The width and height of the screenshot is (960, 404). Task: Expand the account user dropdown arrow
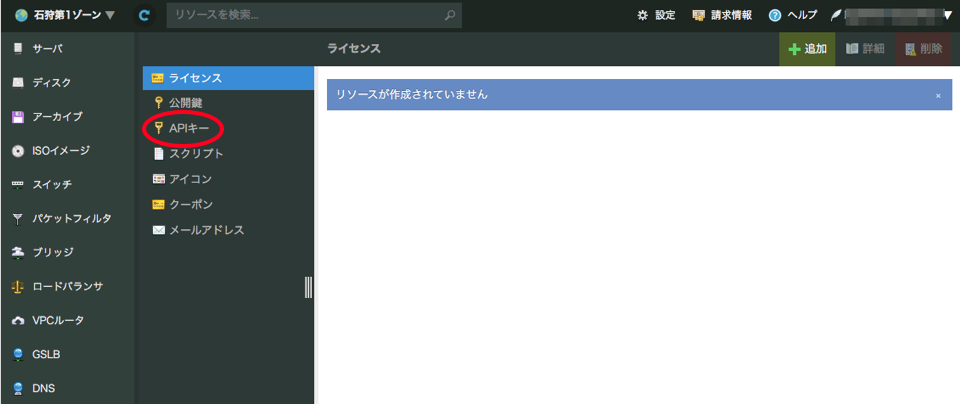pos(946,15)
